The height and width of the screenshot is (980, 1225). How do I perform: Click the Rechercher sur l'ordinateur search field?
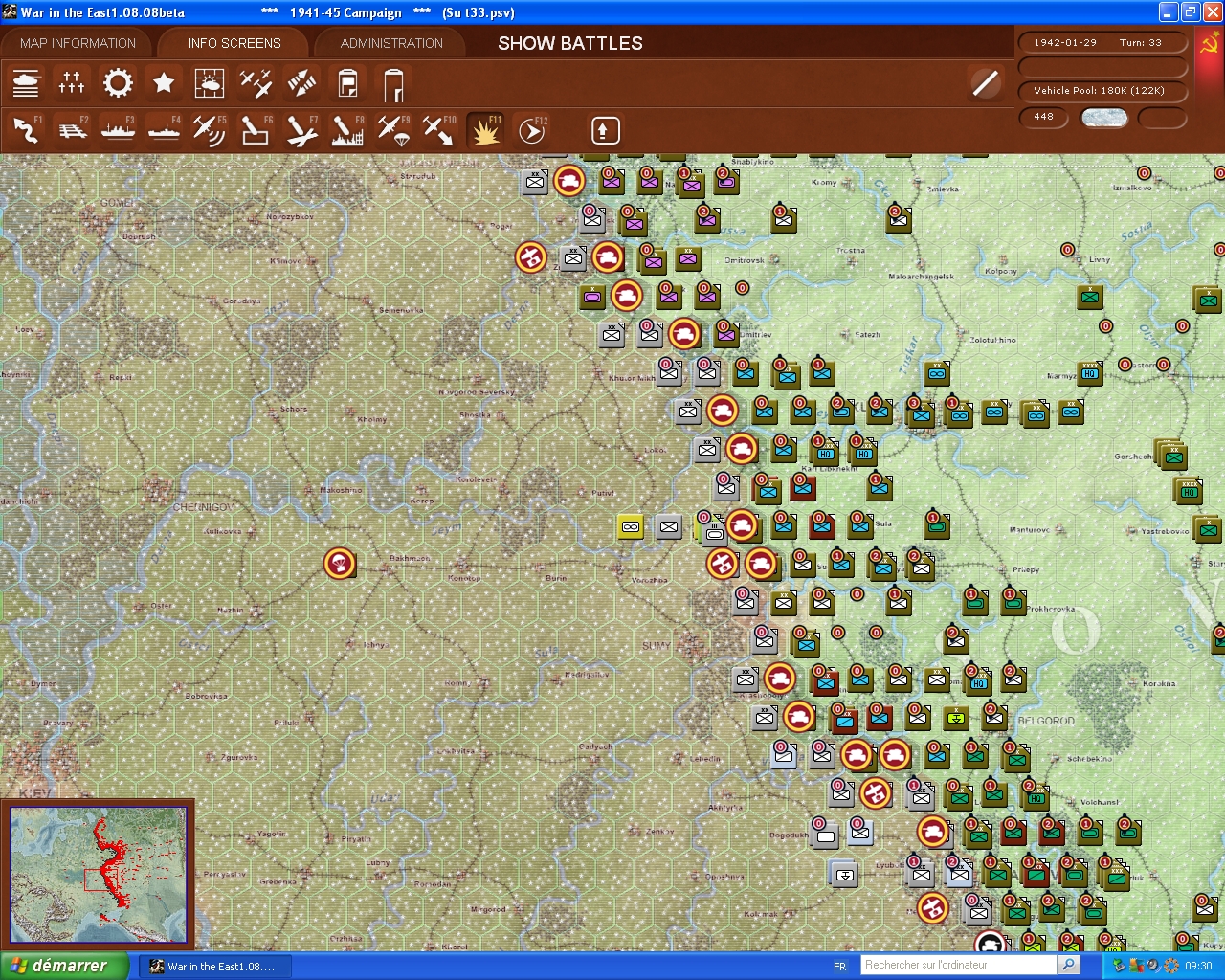tap(958, 965)
